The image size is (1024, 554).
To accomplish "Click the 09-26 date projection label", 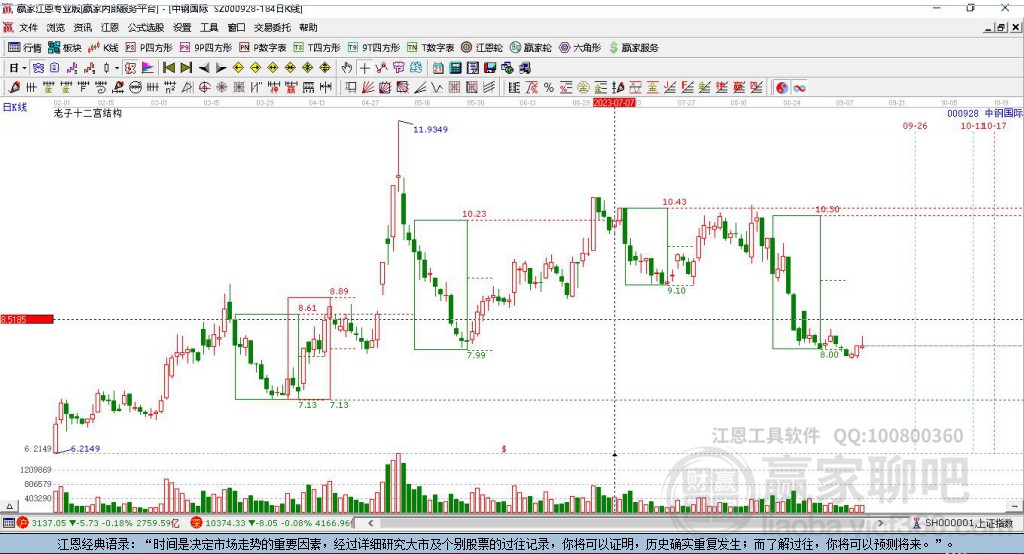I will tap(915, 125).
